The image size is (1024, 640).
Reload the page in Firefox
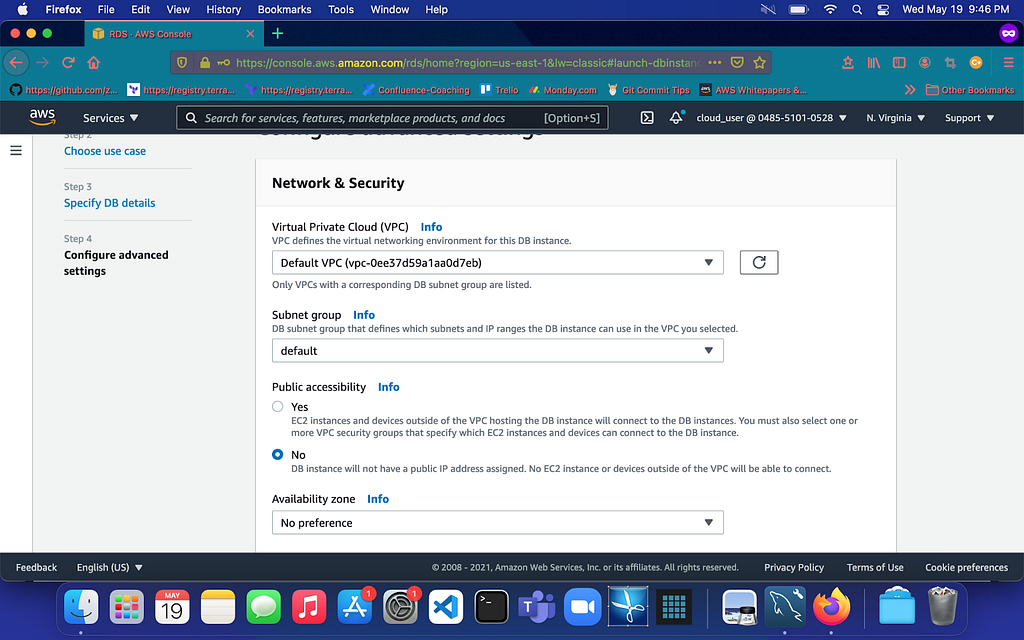tap(68, 63)
